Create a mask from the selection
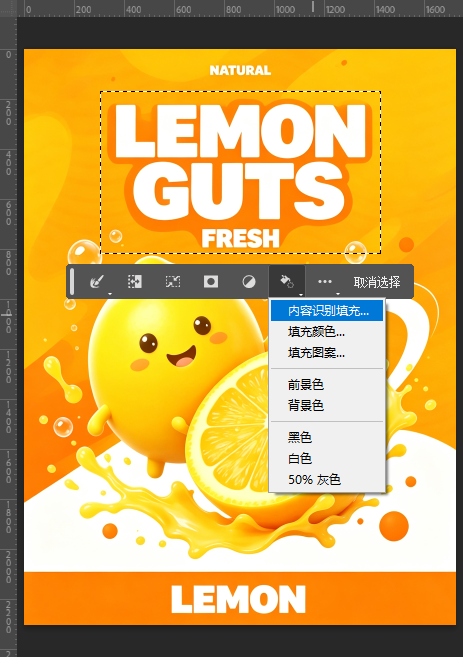Screen dimensions: 463x657 [x=211, y=282]
